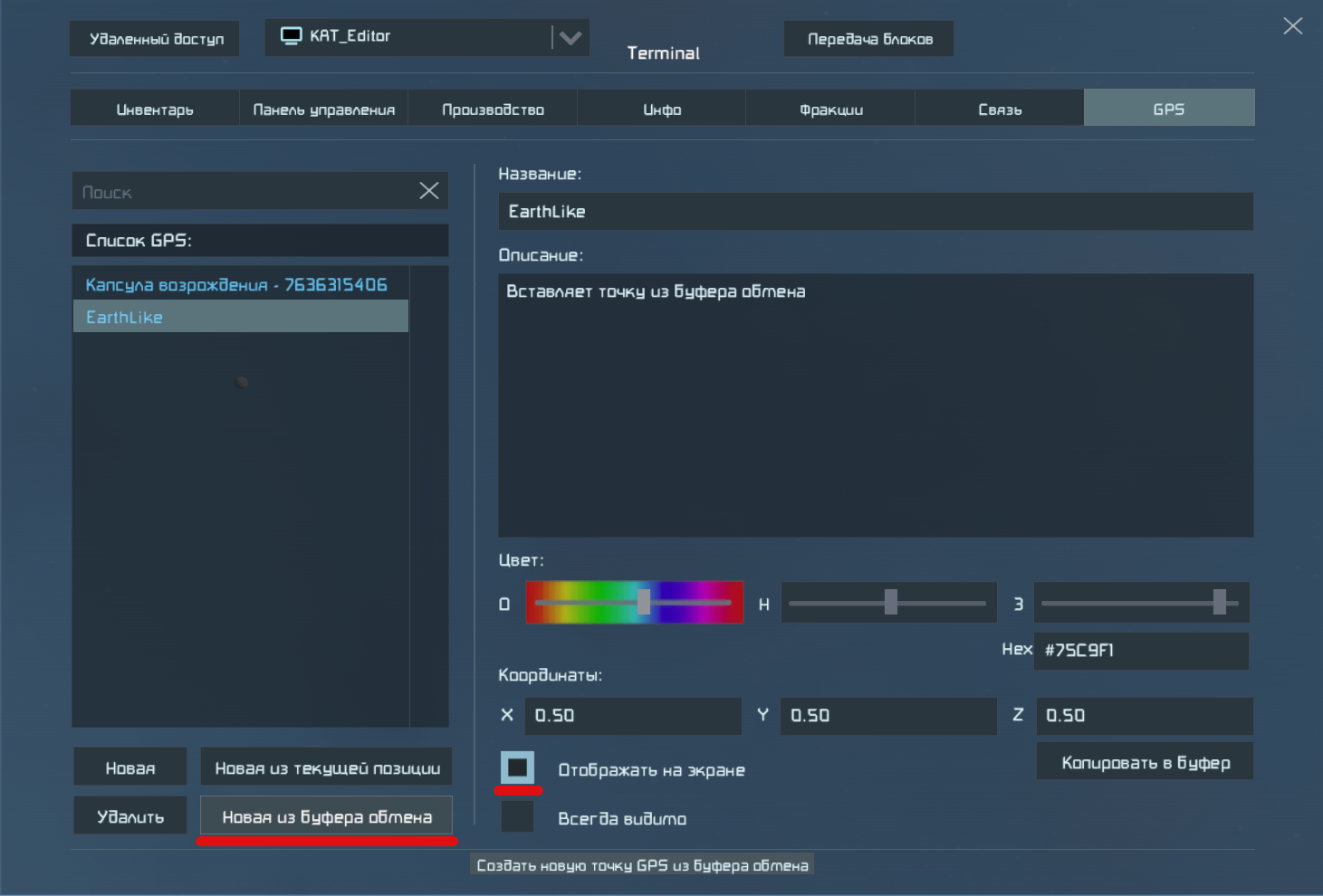Click "Новая из текущей позиции" button
1323x896 pixels.
[x=327, y=767]
